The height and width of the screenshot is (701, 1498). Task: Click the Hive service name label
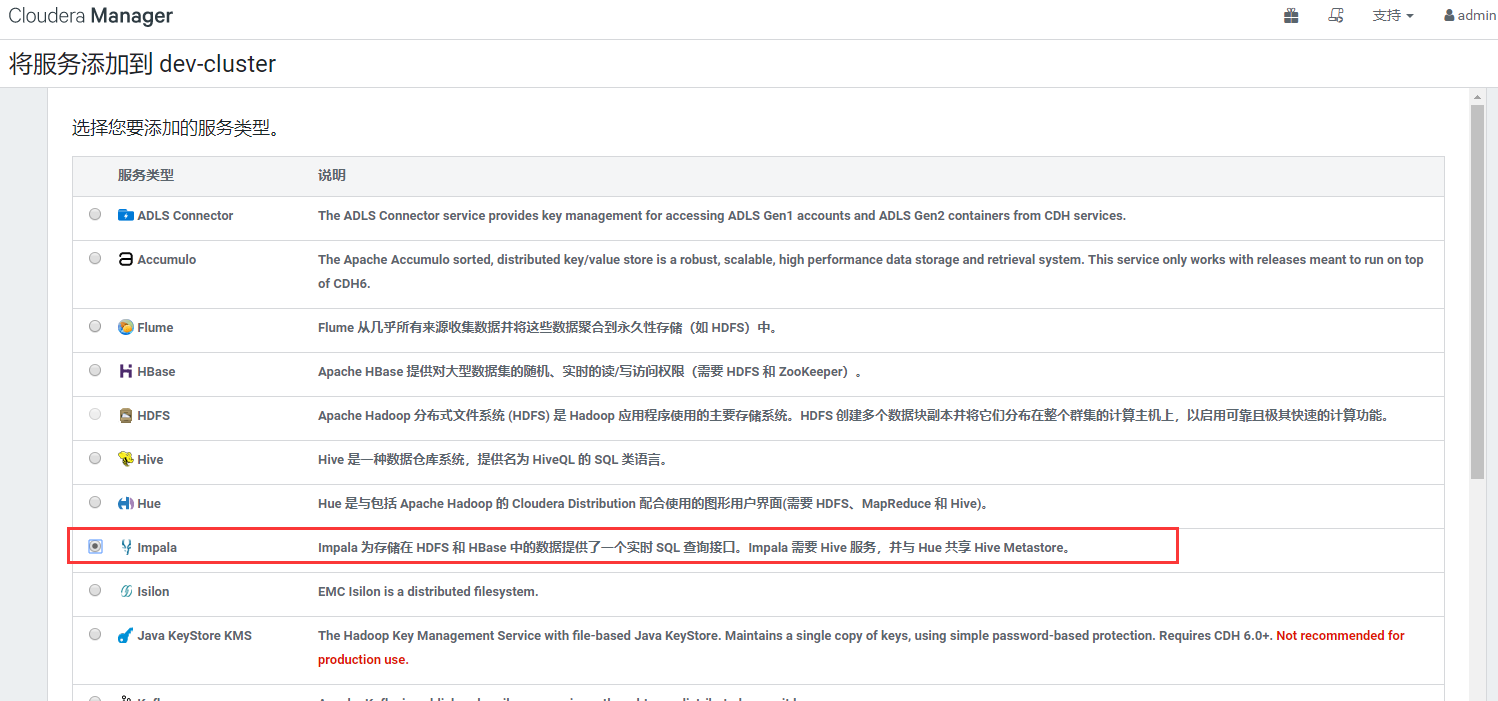[151, 460]
